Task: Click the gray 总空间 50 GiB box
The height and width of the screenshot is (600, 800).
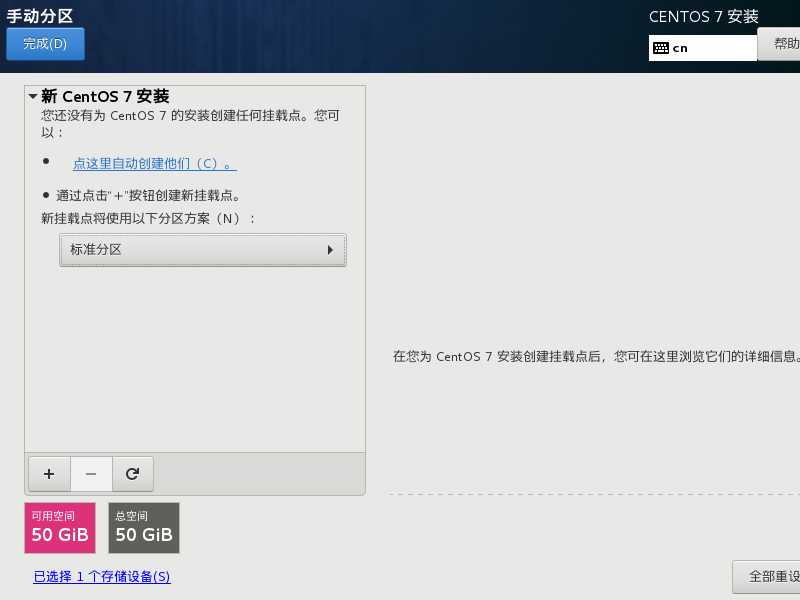Action: coord(144,528)
